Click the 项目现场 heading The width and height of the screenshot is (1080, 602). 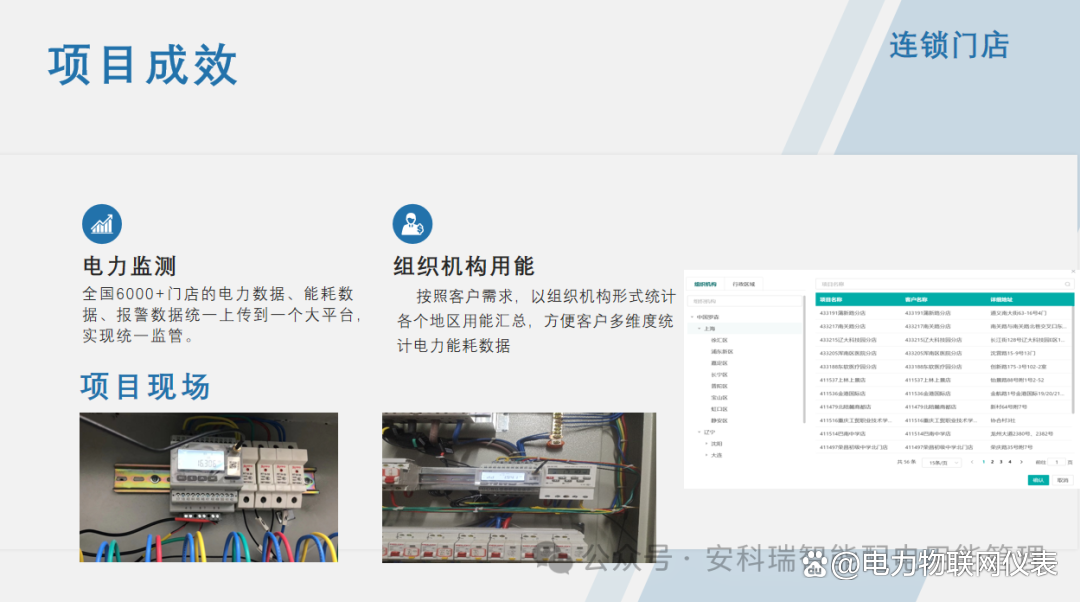[x=145, y=386]
